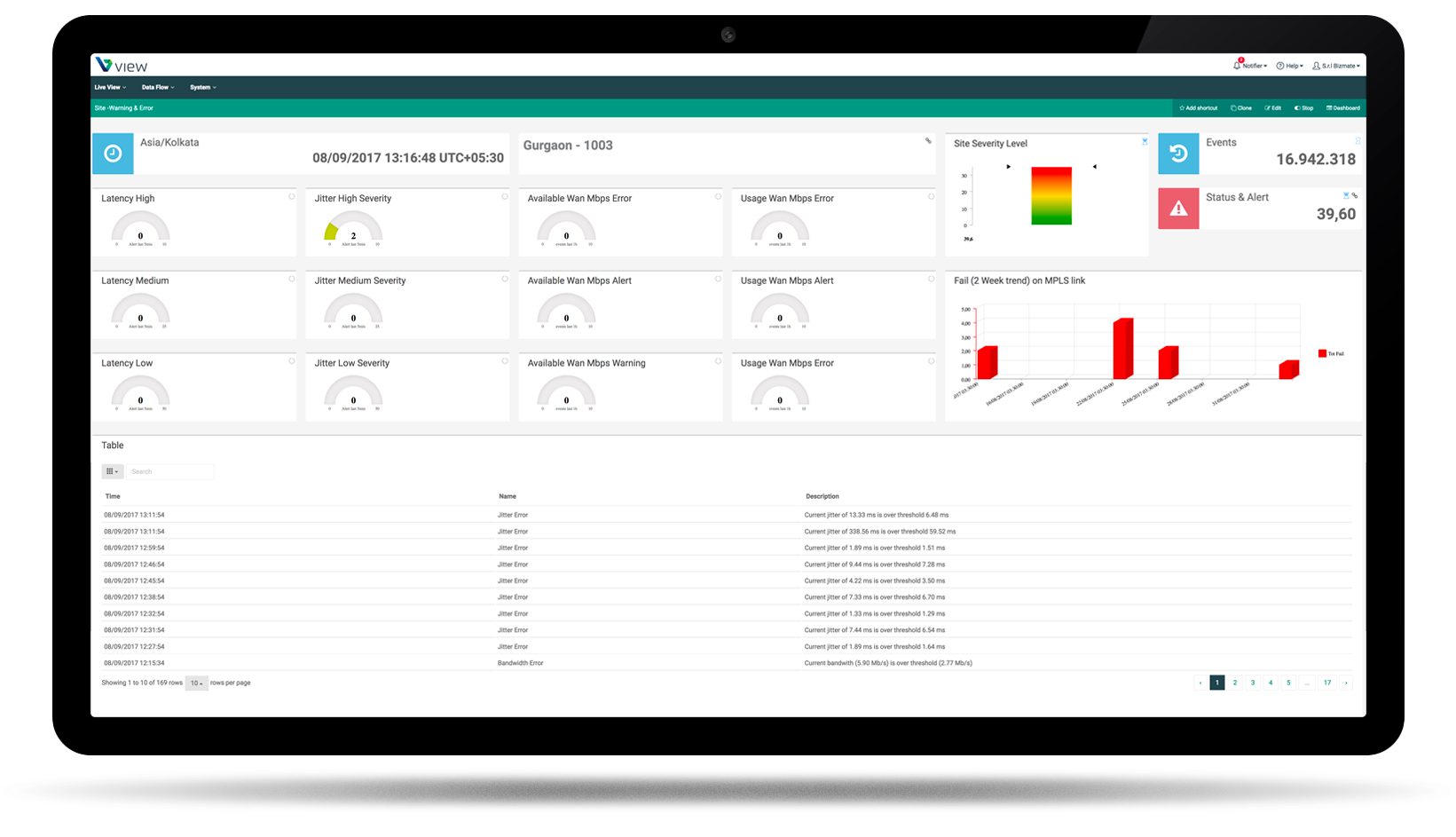Screen dimensions: 1456x837
Task: Expand the Help dropdown
Action: coord(1290,66)
